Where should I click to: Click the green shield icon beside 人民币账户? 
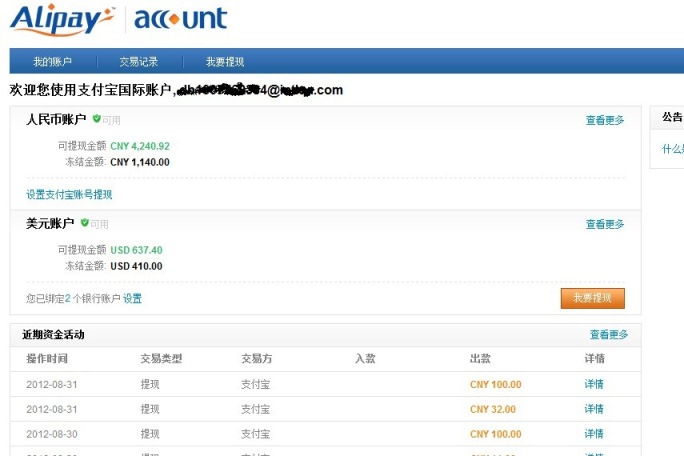click(96, 118)
